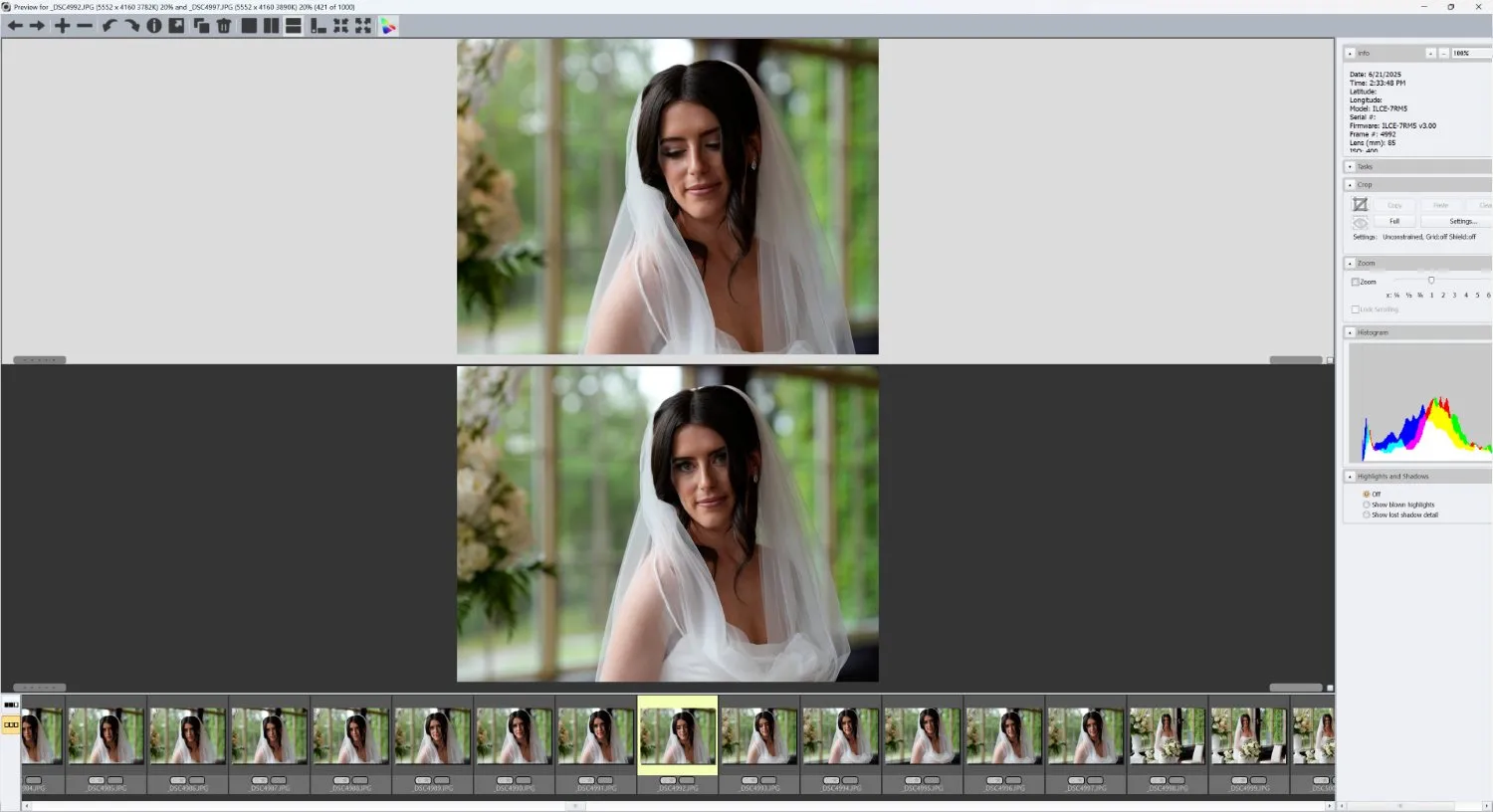The image size is (1493, 812).
Task: Select the Show lost shadow detail option
Action: pos(1366,514)
